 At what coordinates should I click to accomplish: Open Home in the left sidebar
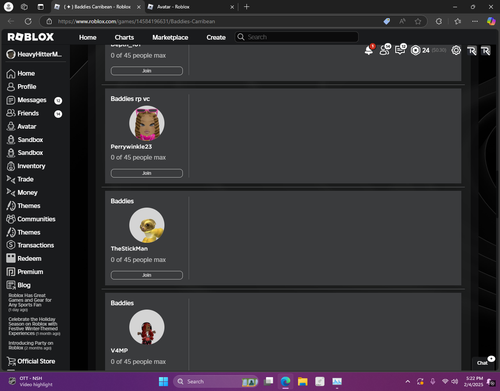pyautogui.click(x=21, y=73)
